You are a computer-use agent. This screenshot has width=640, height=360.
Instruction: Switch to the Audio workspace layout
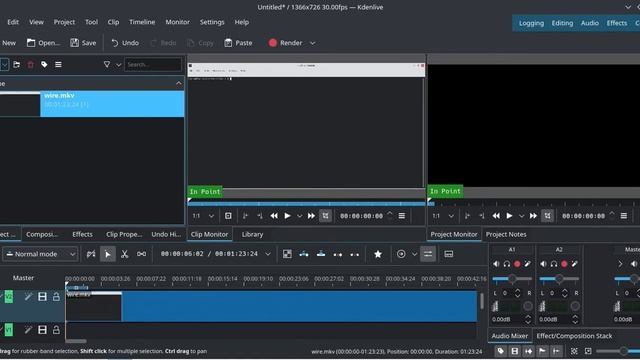click(590, 23)
